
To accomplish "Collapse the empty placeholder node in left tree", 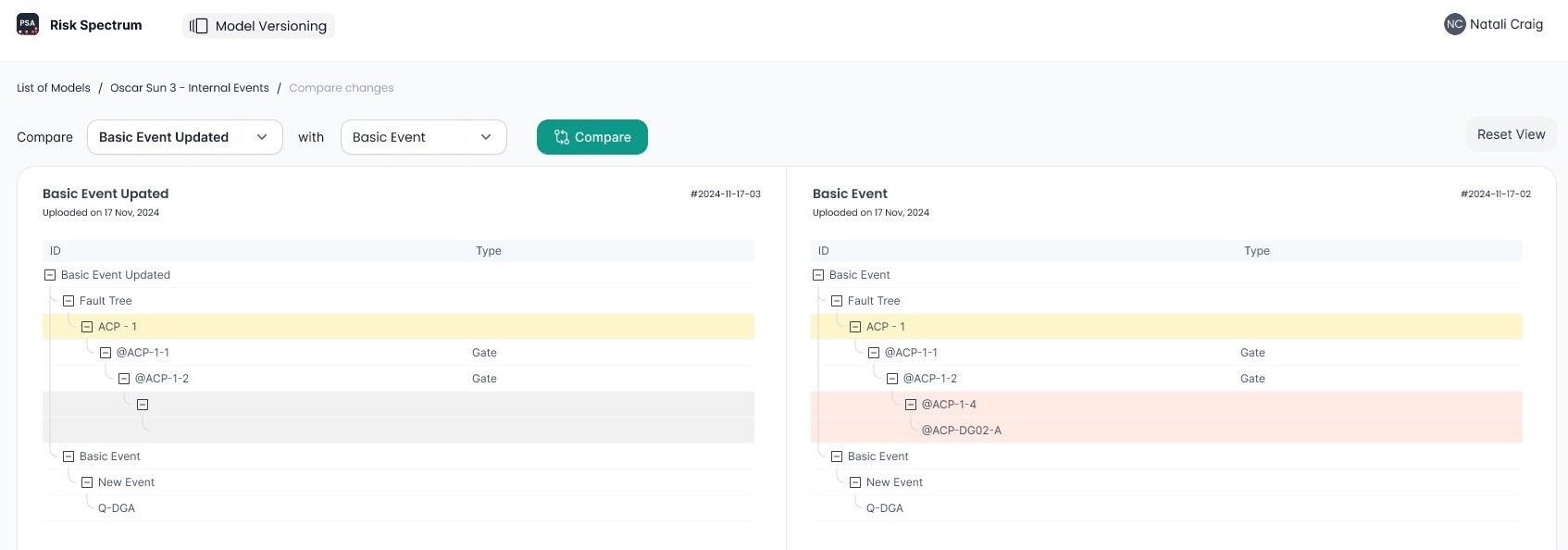I will (x=143, y=405).
